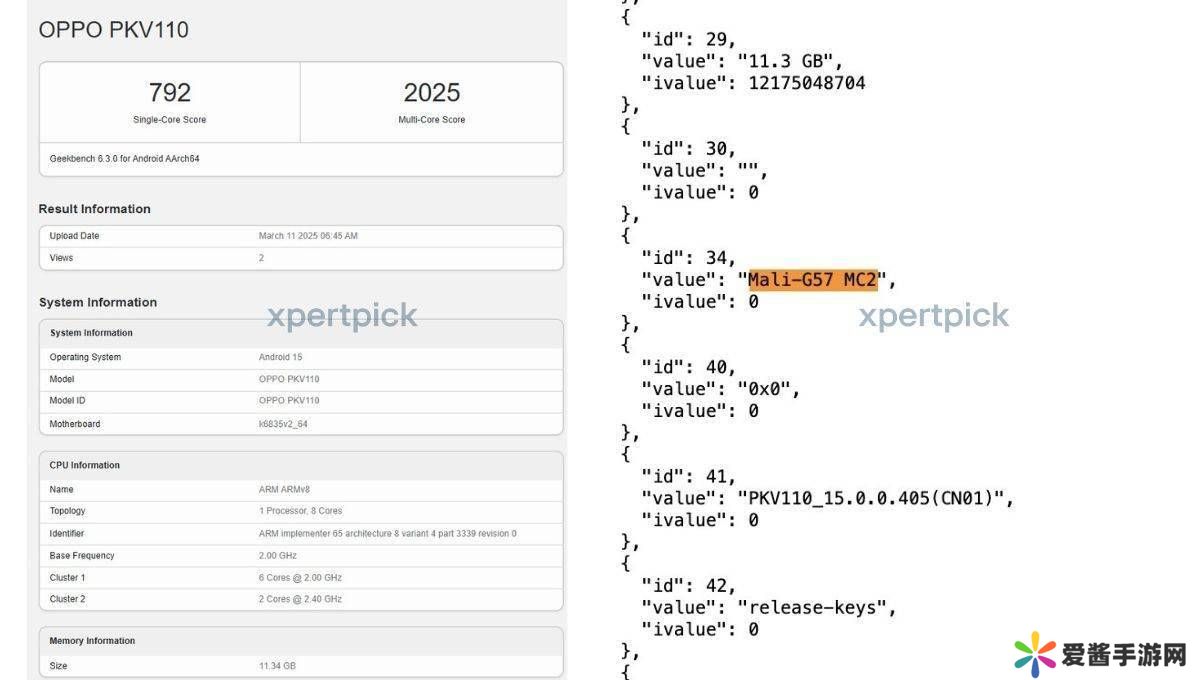This screenshot has height=680, width=1200.
Task: Click the Result Information heading
Action: click(x=94, y=209)
